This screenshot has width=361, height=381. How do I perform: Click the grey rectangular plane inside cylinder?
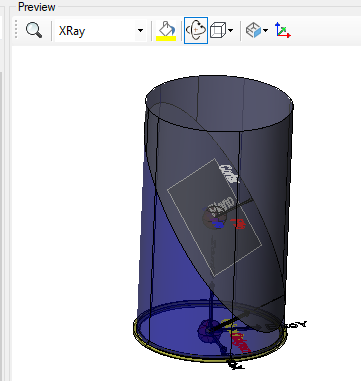(x=214, y=217)
